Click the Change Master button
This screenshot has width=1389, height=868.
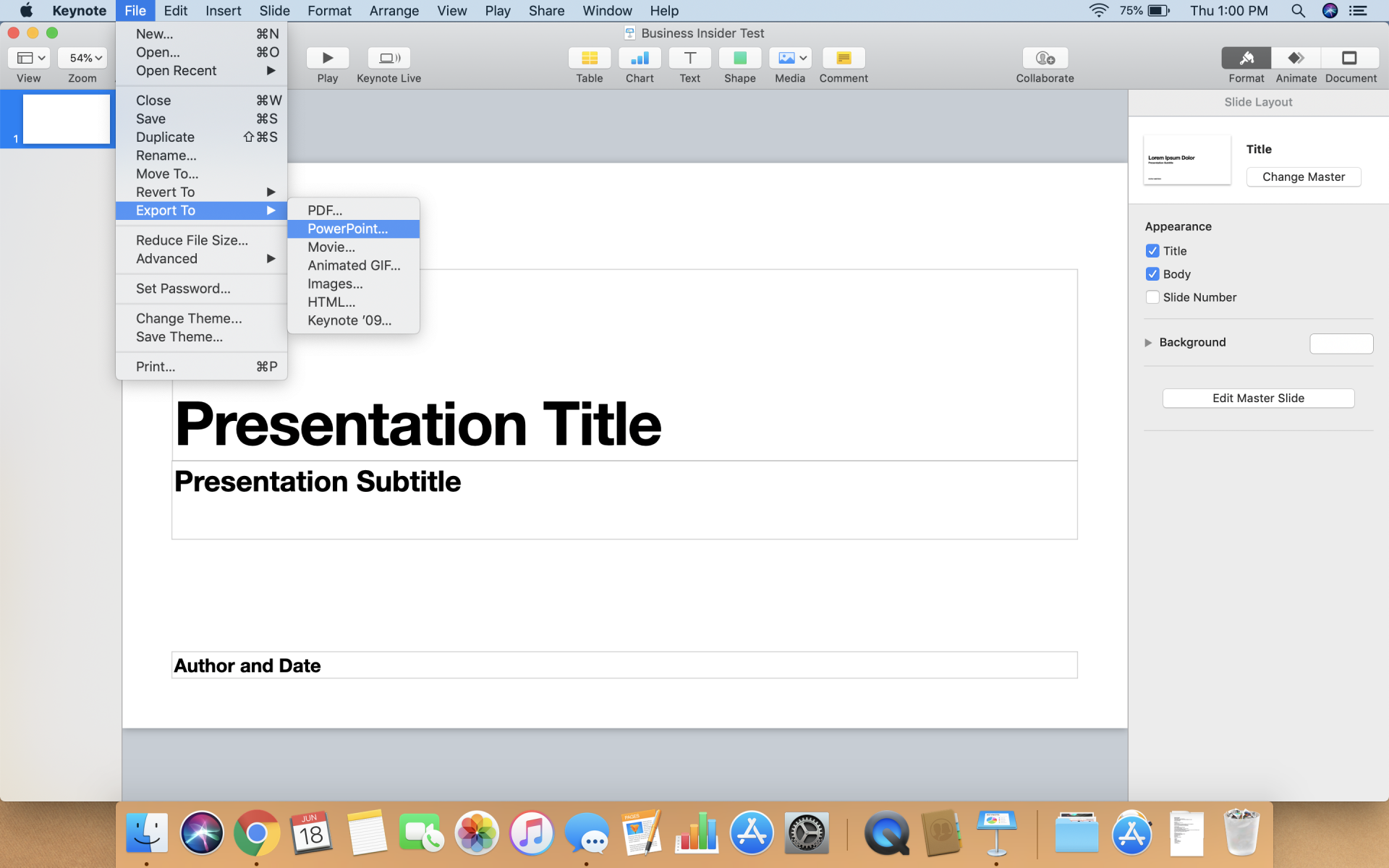pos(1303,177)
